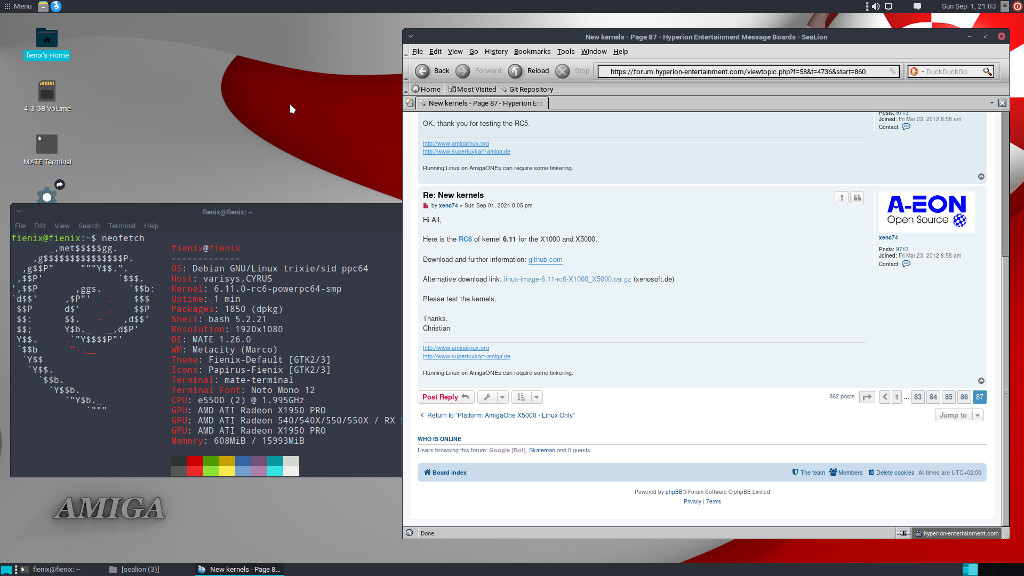Click the Post Reply button
The image size is (1024, 576).
click(x=445, y=397)
